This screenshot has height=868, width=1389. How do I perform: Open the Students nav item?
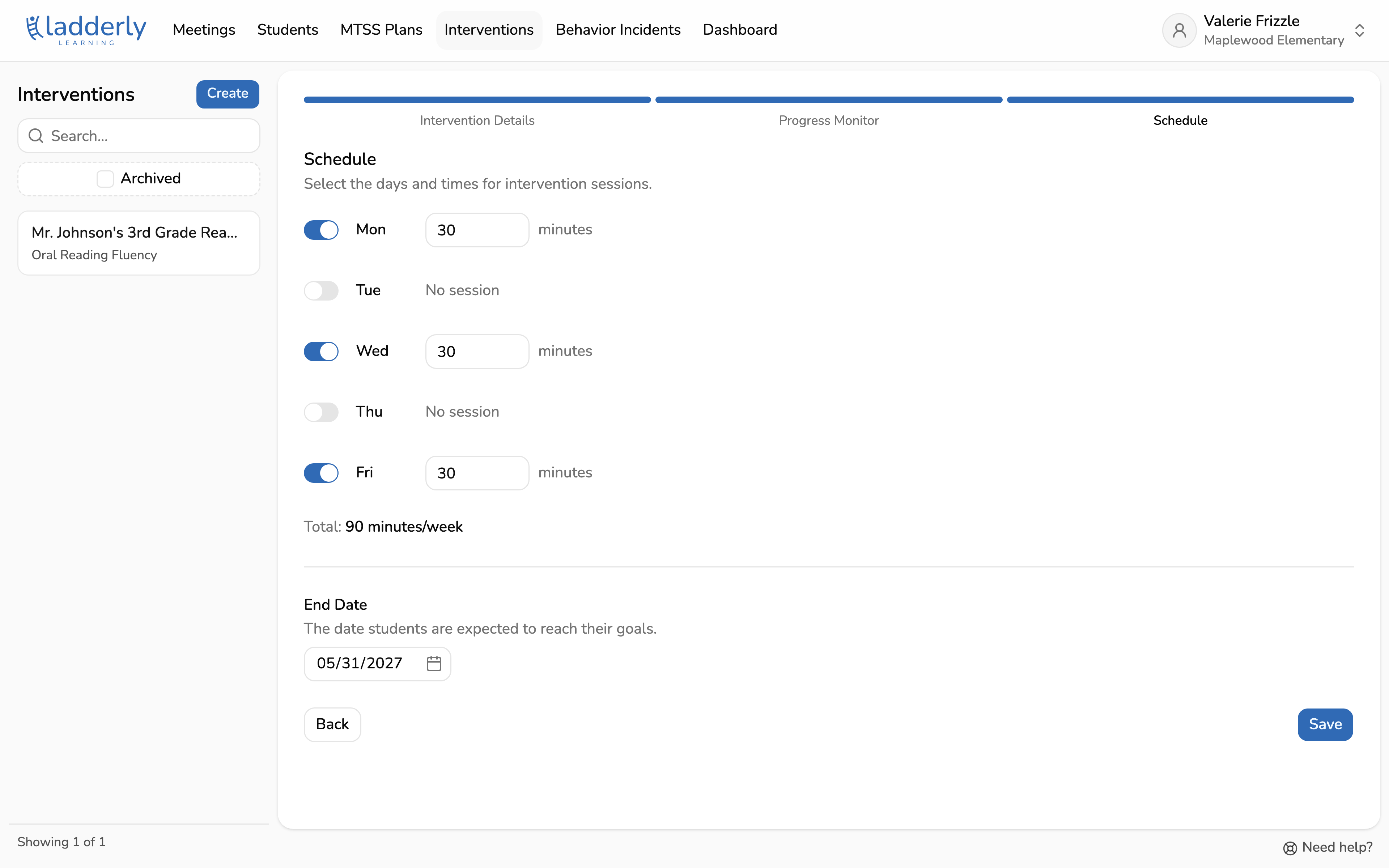click(x=288, y=30)
